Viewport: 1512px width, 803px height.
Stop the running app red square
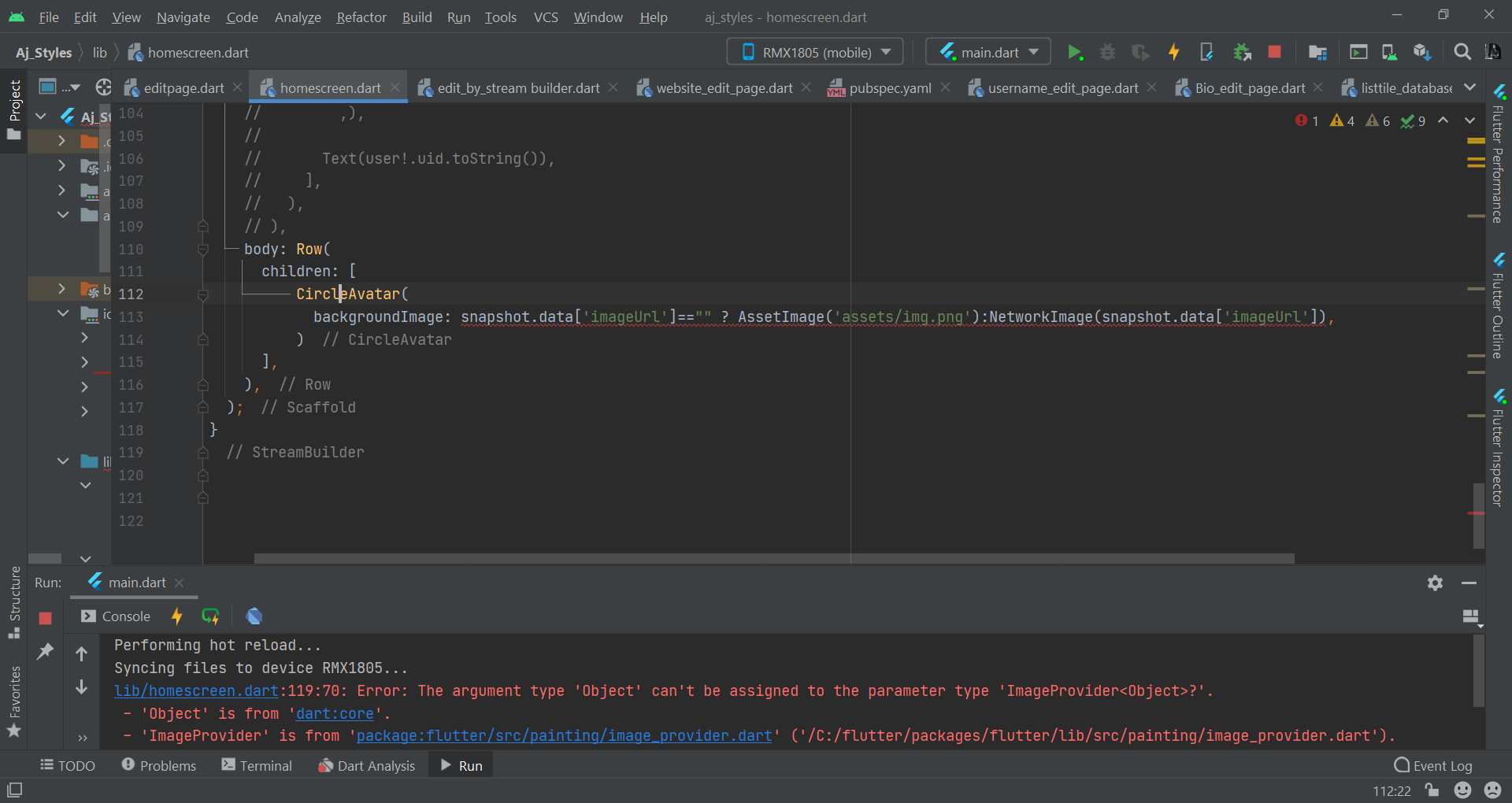point(1274,52)
